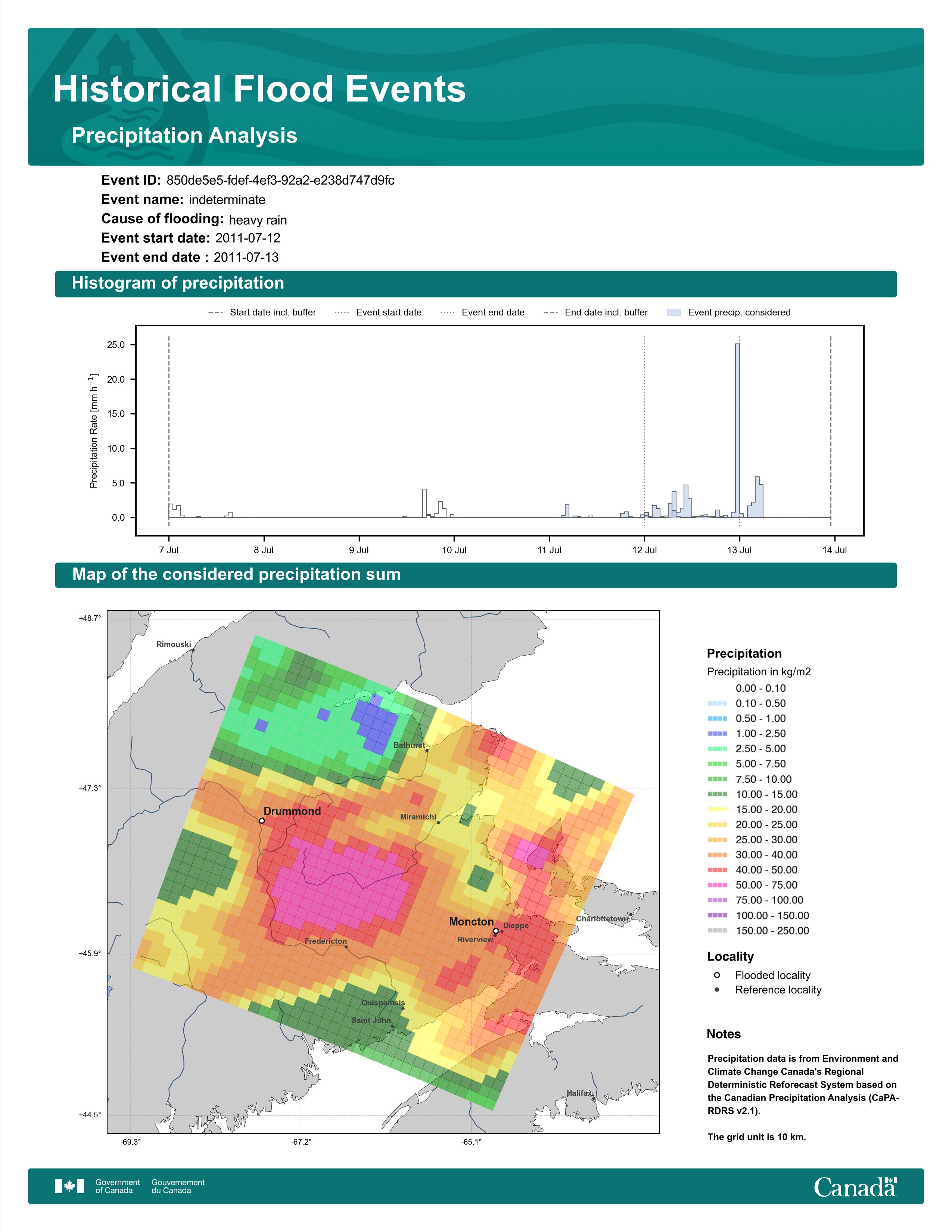Screen dimensions: 952x1232
Task: Click the Dieppe map label
Action: pos(516,926)
